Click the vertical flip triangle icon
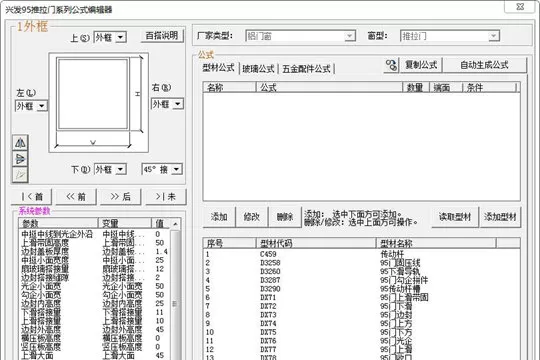 click(x=20, y=159)
